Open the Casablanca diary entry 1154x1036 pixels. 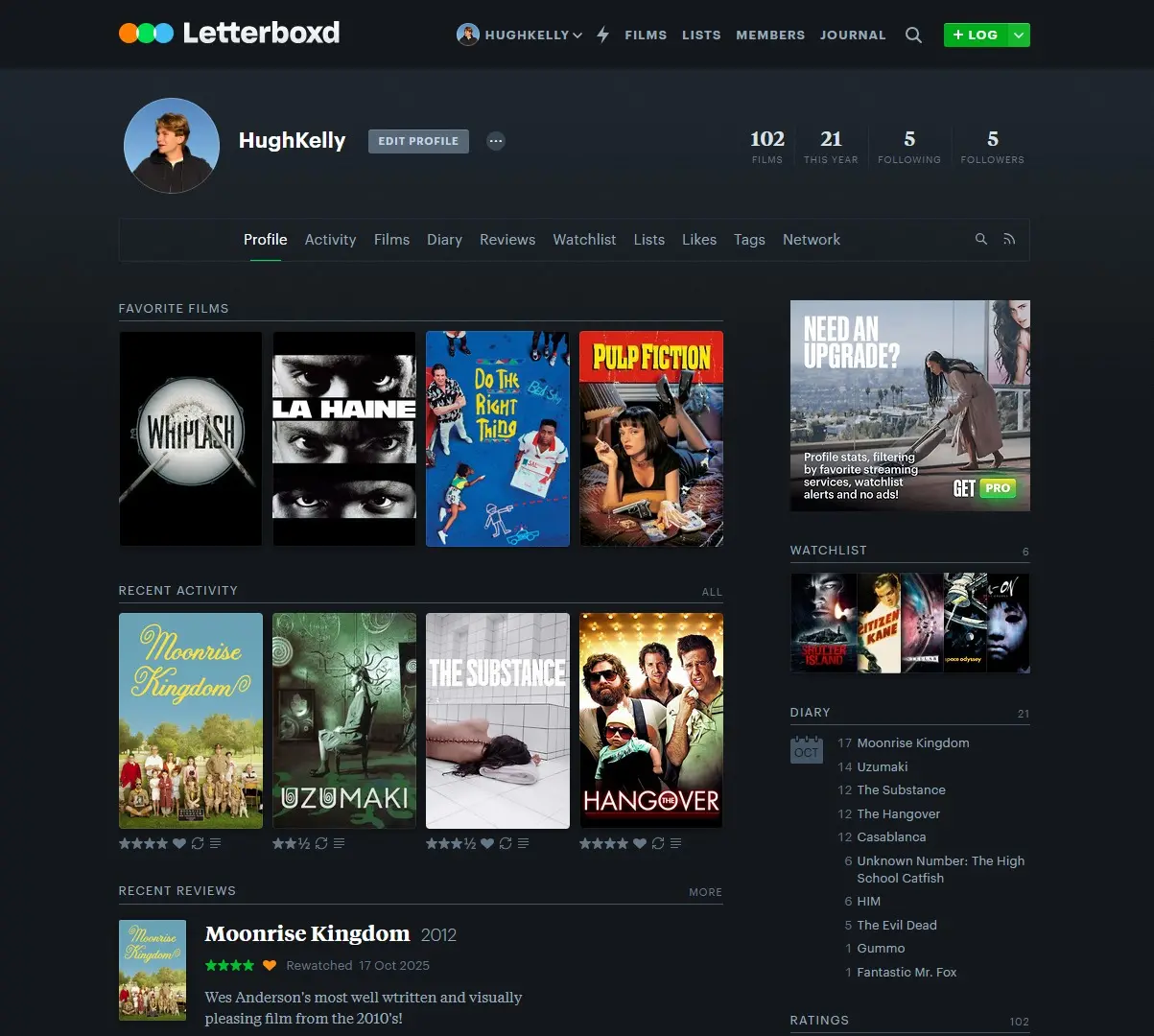click(891, 836)
